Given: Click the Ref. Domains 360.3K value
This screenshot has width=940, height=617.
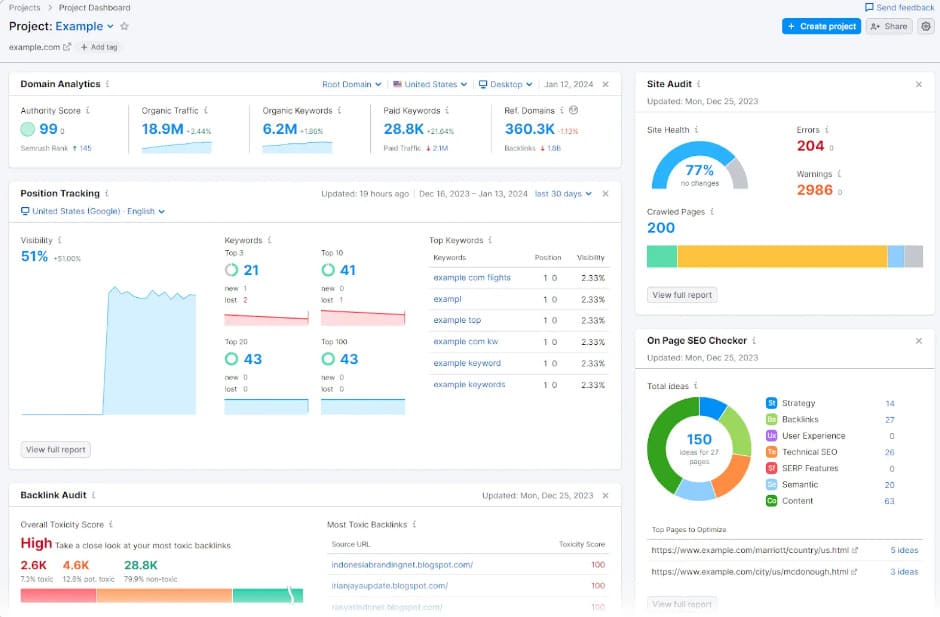Looking at the screenshot, I should [x=529, y=129].
